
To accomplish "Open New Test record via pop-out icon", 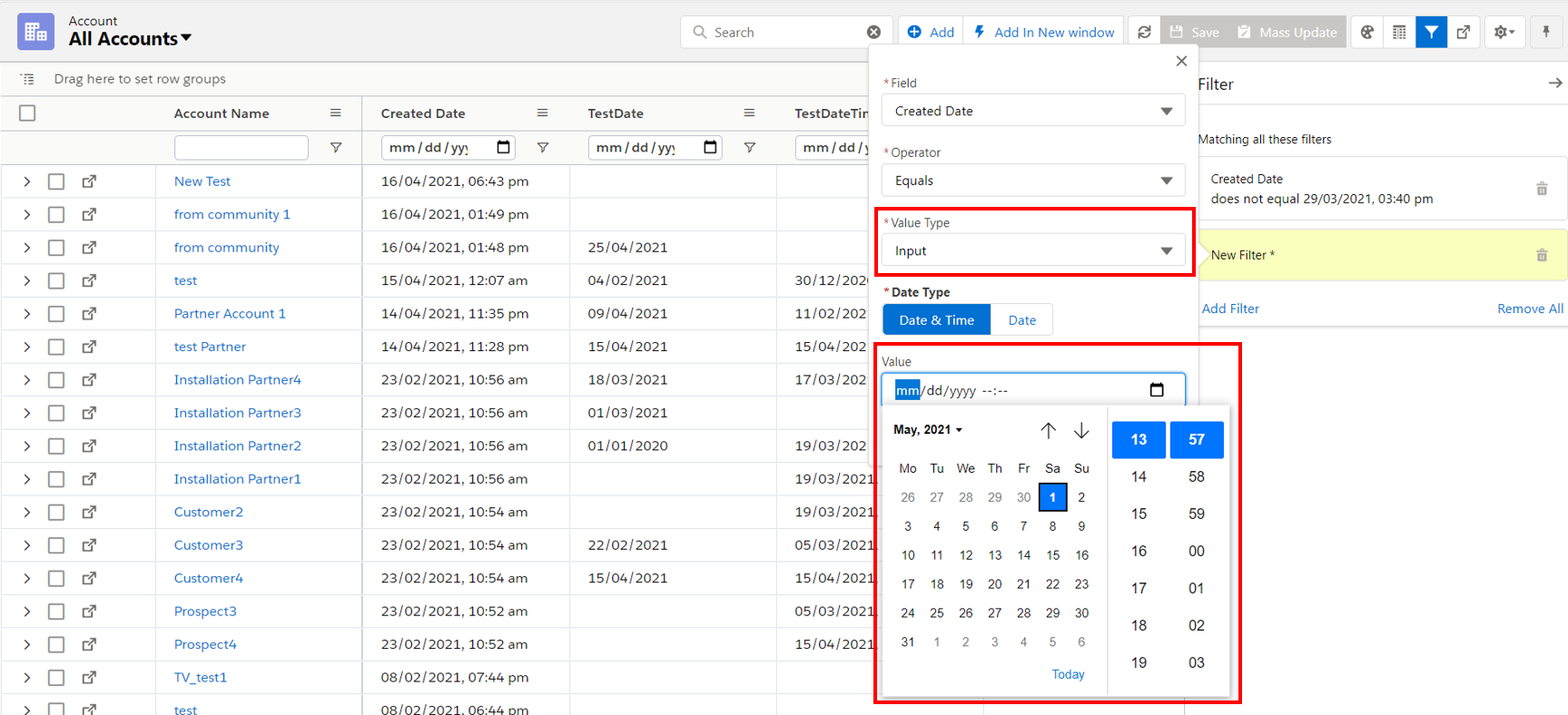I will pos(89,181).
